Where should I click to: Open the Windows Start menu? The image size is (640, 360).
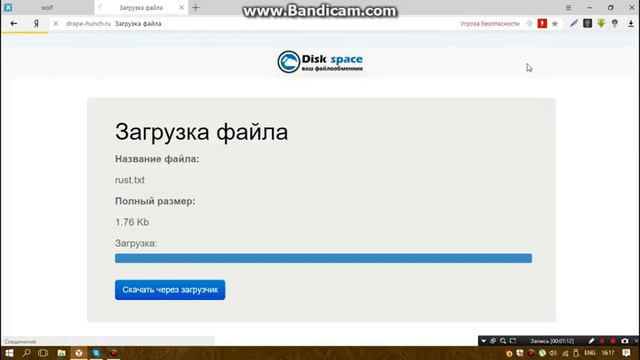click(9, 353)
